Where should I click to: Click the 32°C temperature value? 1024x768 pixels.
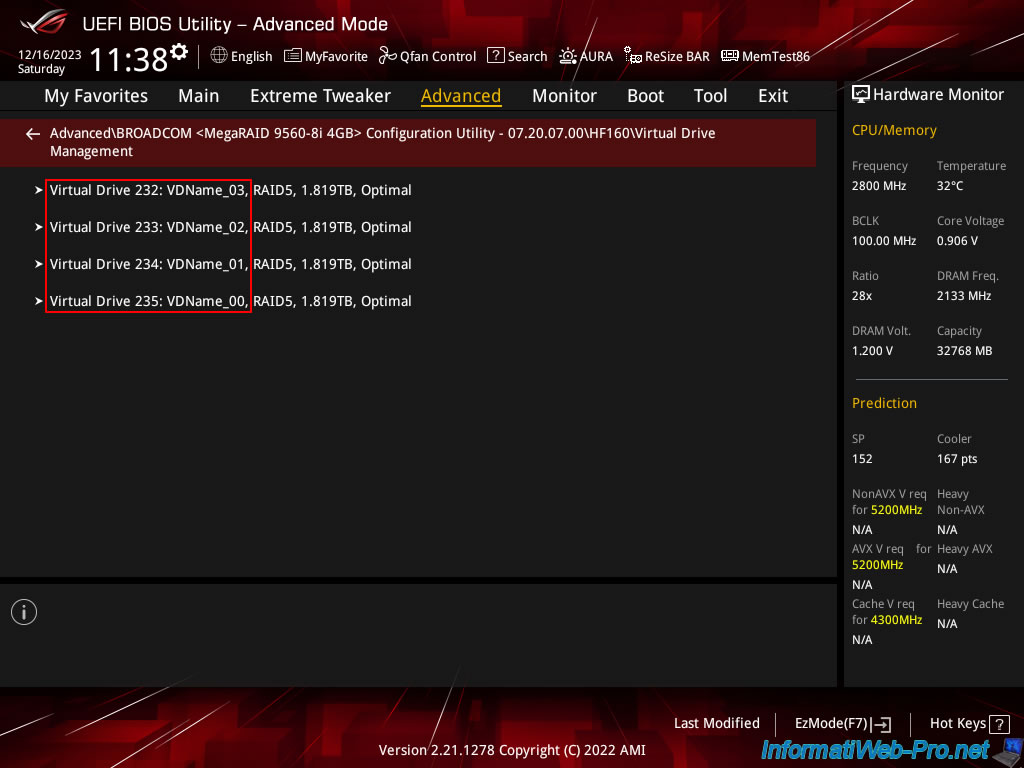[950, 186]
